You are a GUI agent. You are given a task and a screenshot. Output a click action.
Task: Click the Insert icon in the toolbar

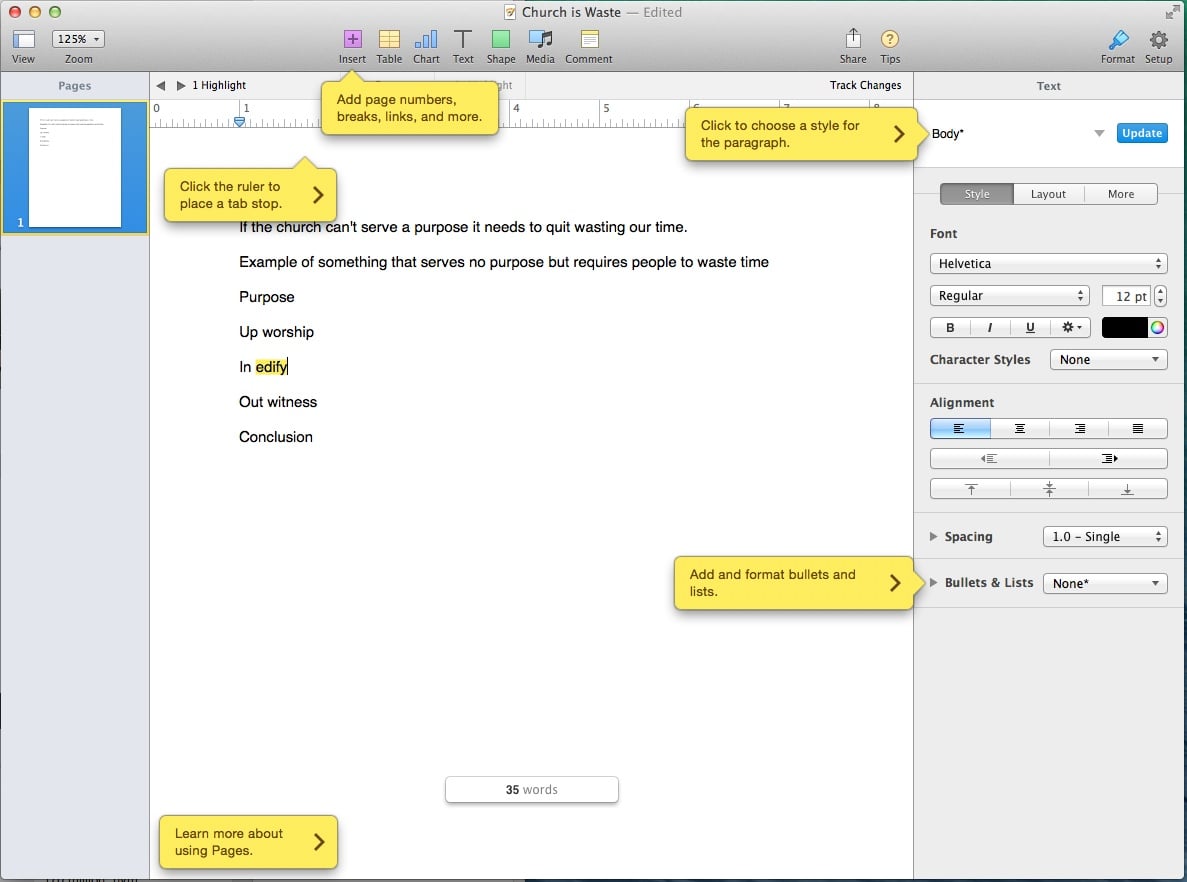click(352, 40)
